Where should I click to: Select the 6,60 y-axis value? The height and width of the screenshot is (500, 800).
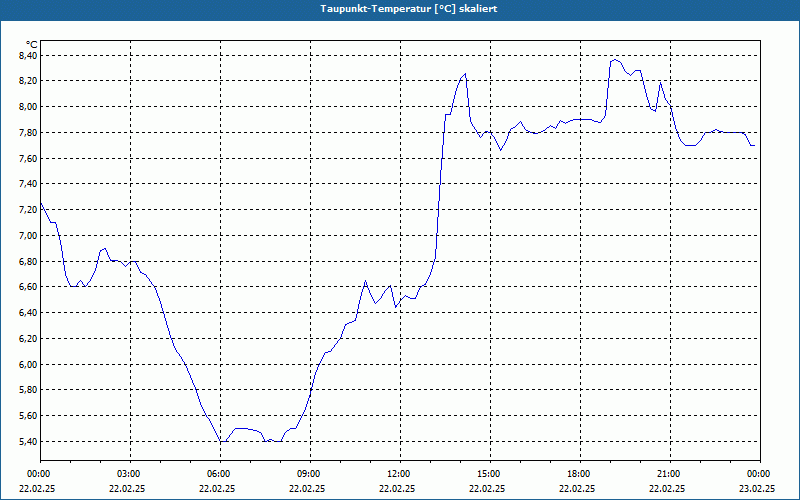pyautogui.click(x=28, y=287)
